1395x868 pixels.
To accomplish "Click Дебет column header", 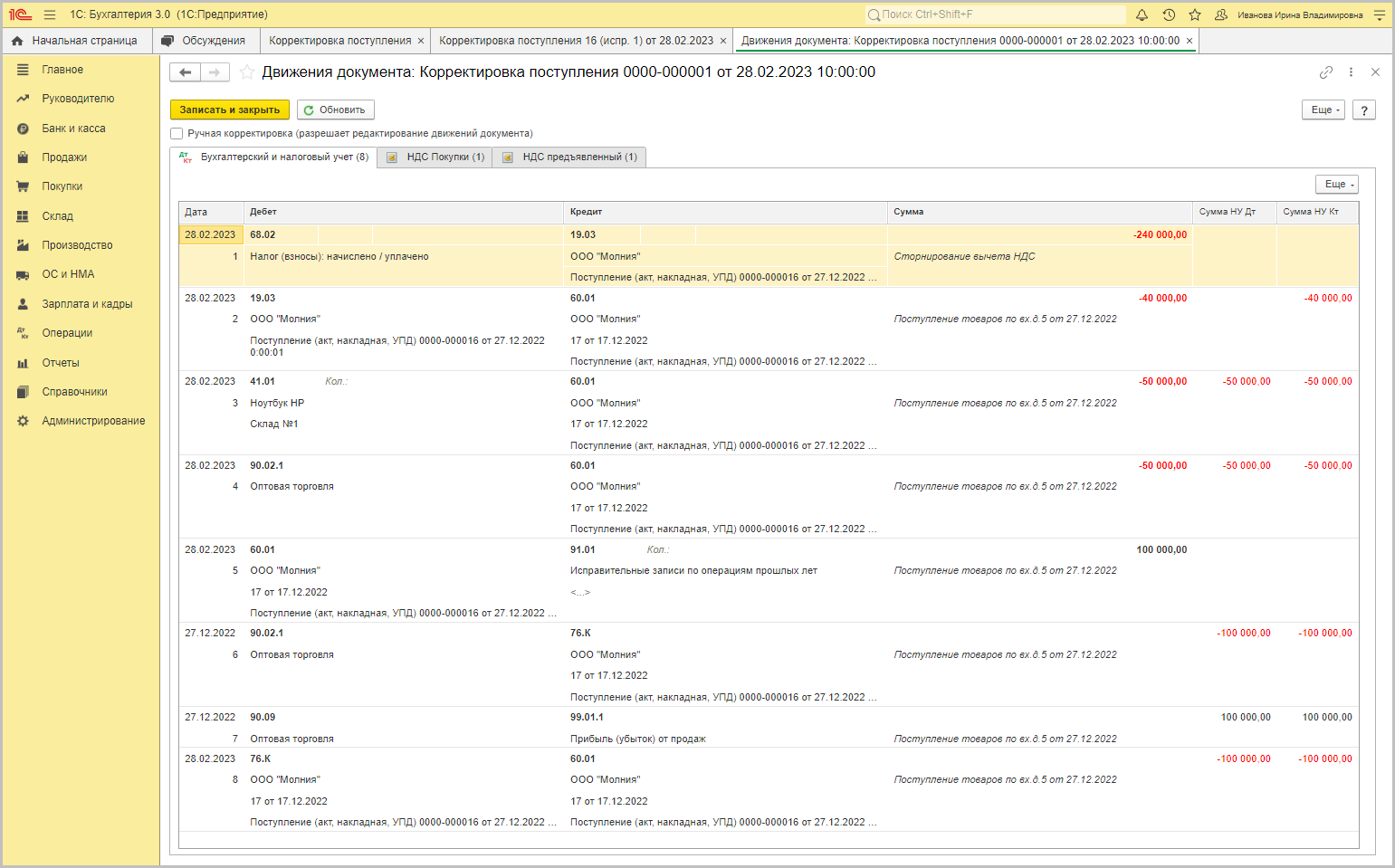I will [x=404, y=212].
